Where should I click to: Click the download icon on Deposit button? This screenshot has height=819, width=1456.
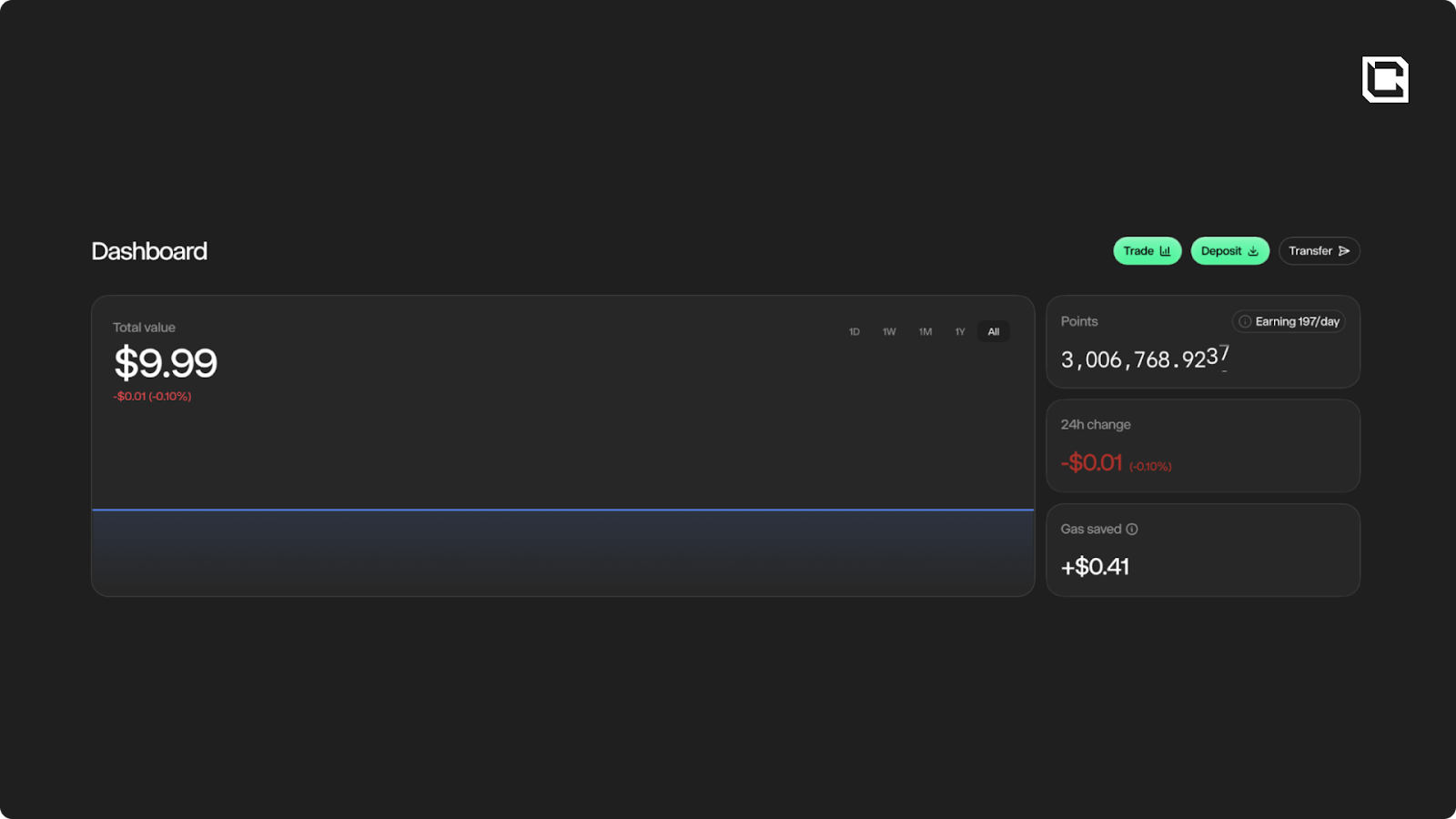(1253, 251)
